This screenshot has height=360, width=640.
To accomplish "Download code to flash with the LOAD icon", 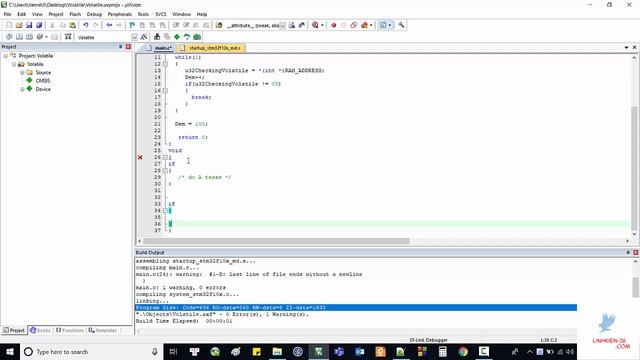I will 68,37.
